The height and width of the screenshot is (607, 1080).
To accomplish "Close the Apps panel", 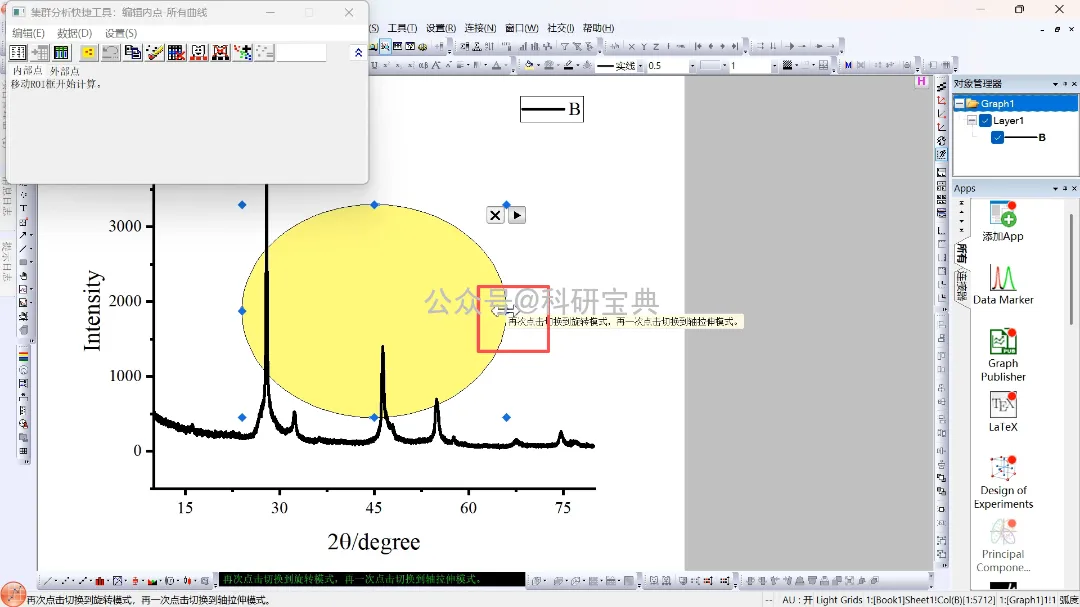I will pos(1074,189).
